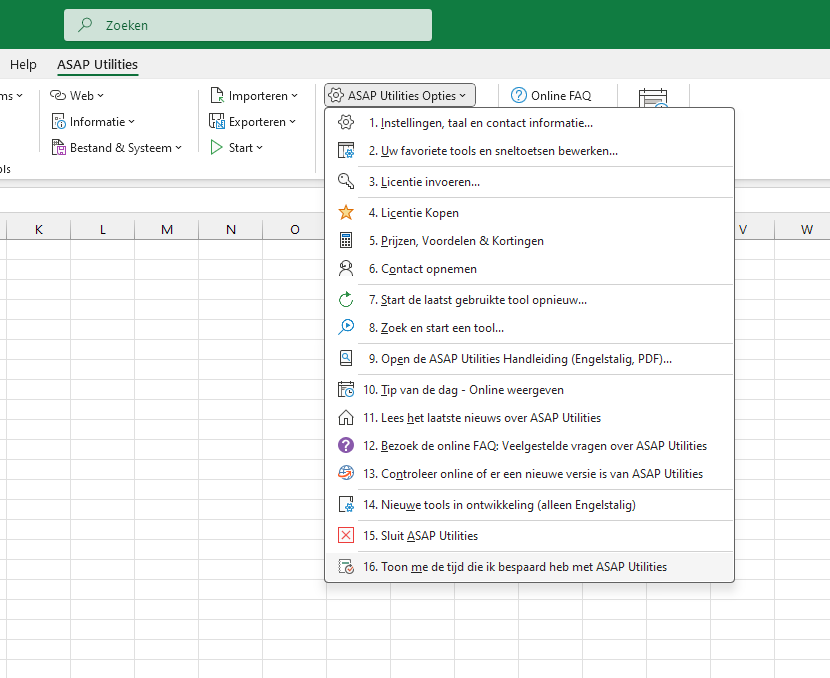
Task: Click the search magnifier icon in Zoeken box
Action: 85,25
